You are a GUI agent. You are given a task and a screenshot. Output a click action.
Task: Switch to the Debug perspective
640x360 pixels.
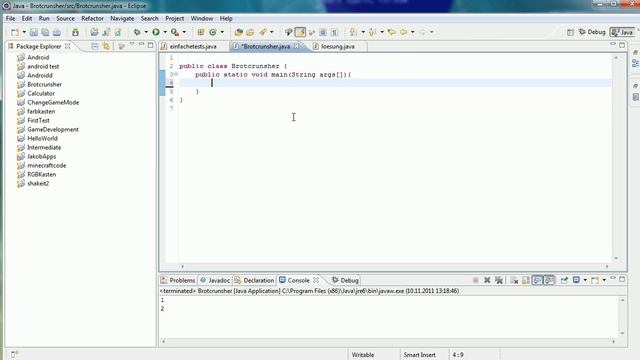[x=592, y=32]
